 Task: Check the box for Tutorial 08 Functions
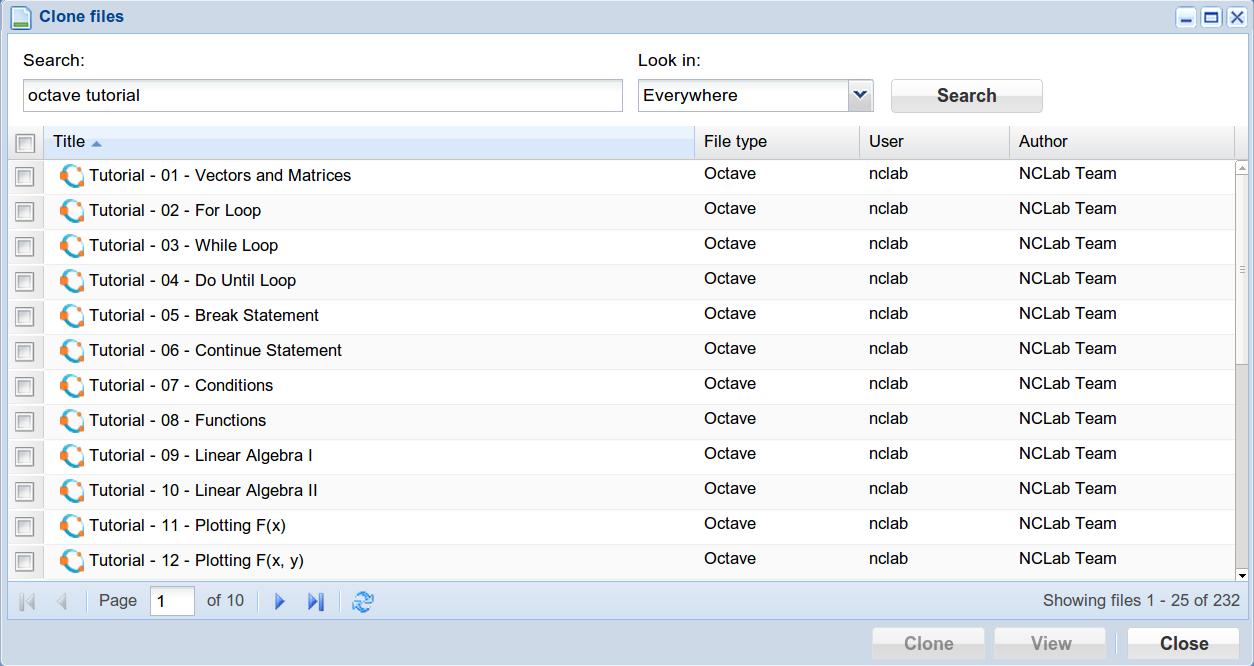[25, 422]
